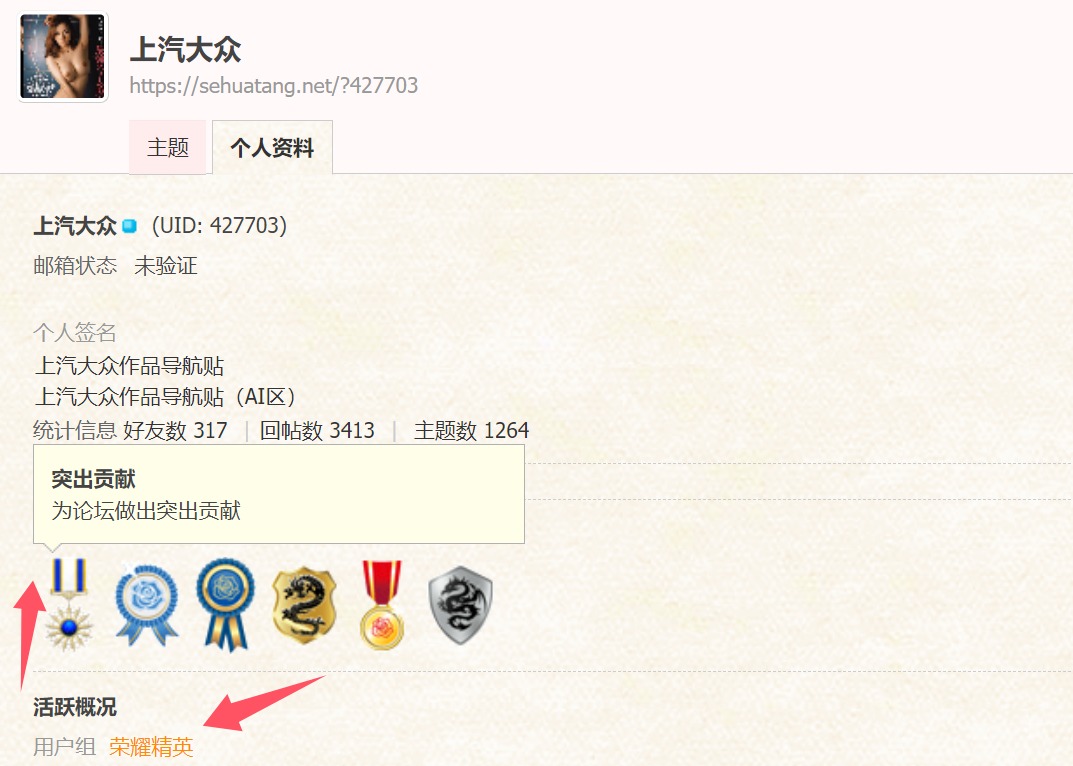Open the 上汽大众作品导航贴（AI区）link
This screenshot has height=766, width=1073.
165,396
